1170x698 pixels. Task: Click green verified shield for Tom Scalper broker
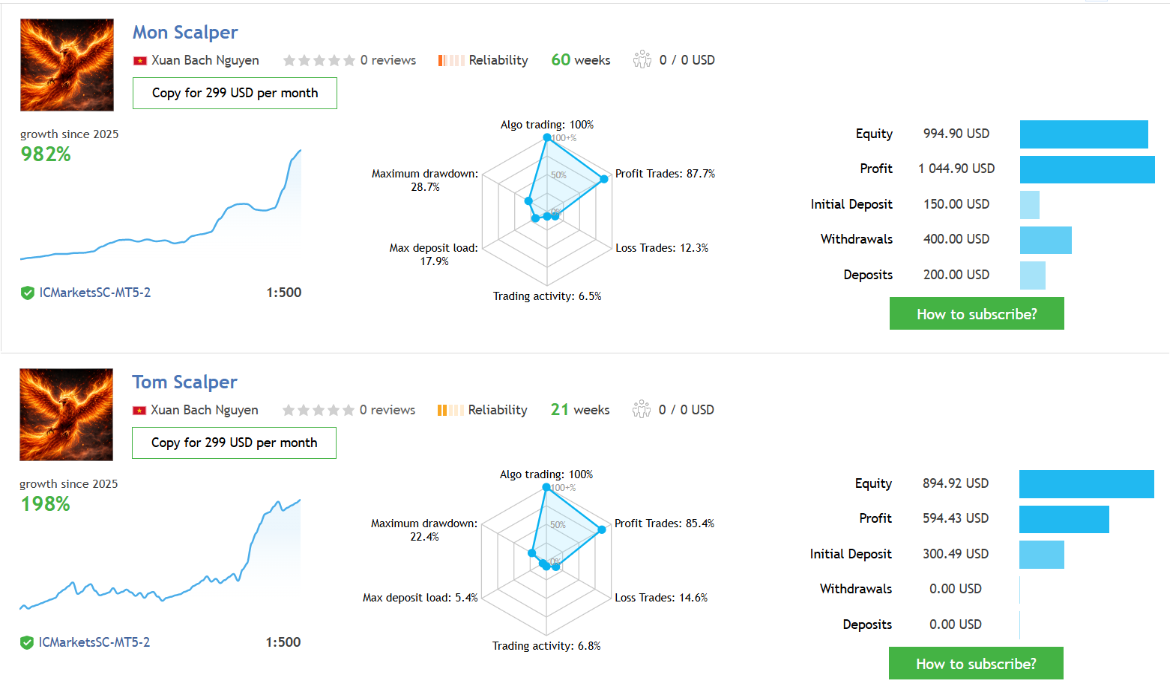point(28,642)
